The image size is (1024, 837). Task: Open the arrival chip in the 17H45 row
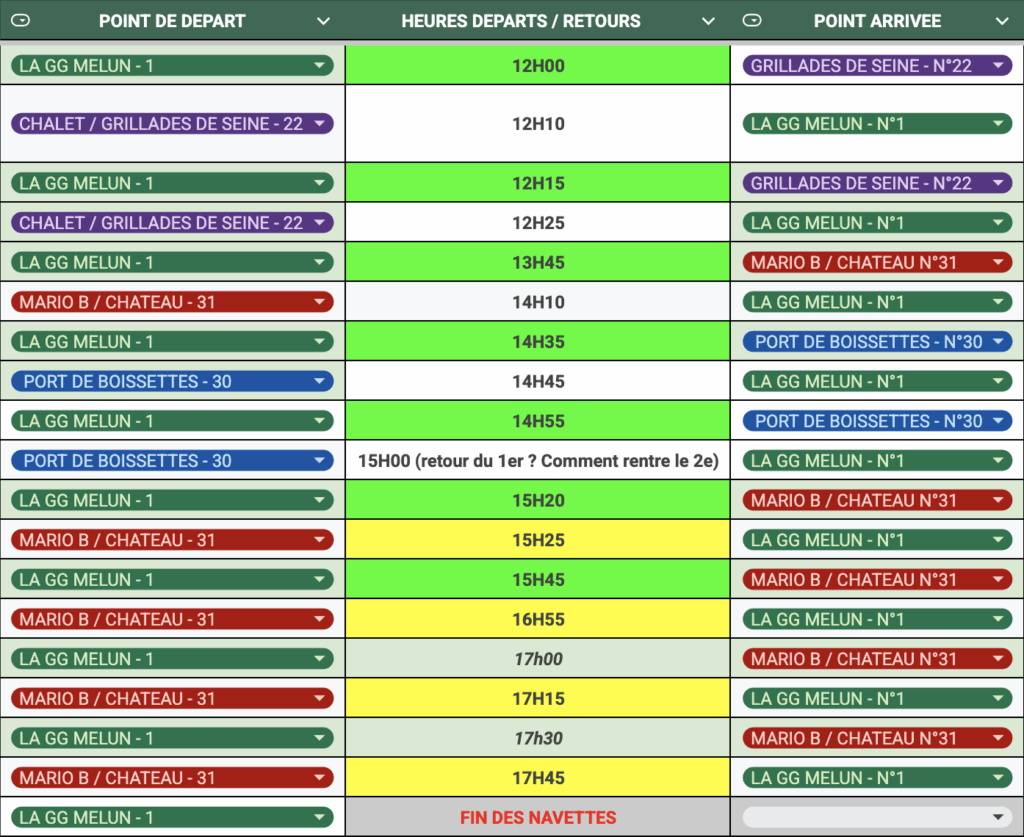click(x=877, y=778)
